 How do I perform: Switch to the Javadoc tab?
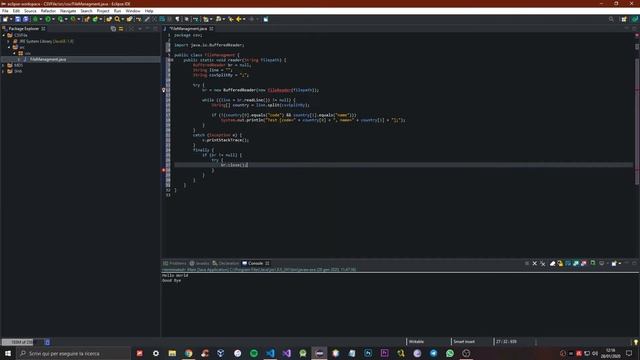pyautogui.click(x=200, y=264)
